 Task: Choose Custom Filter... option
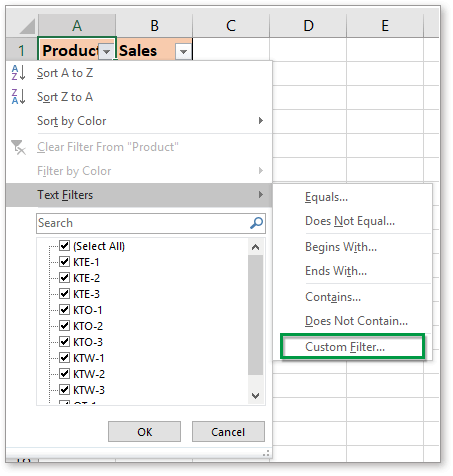coord(345,347)
